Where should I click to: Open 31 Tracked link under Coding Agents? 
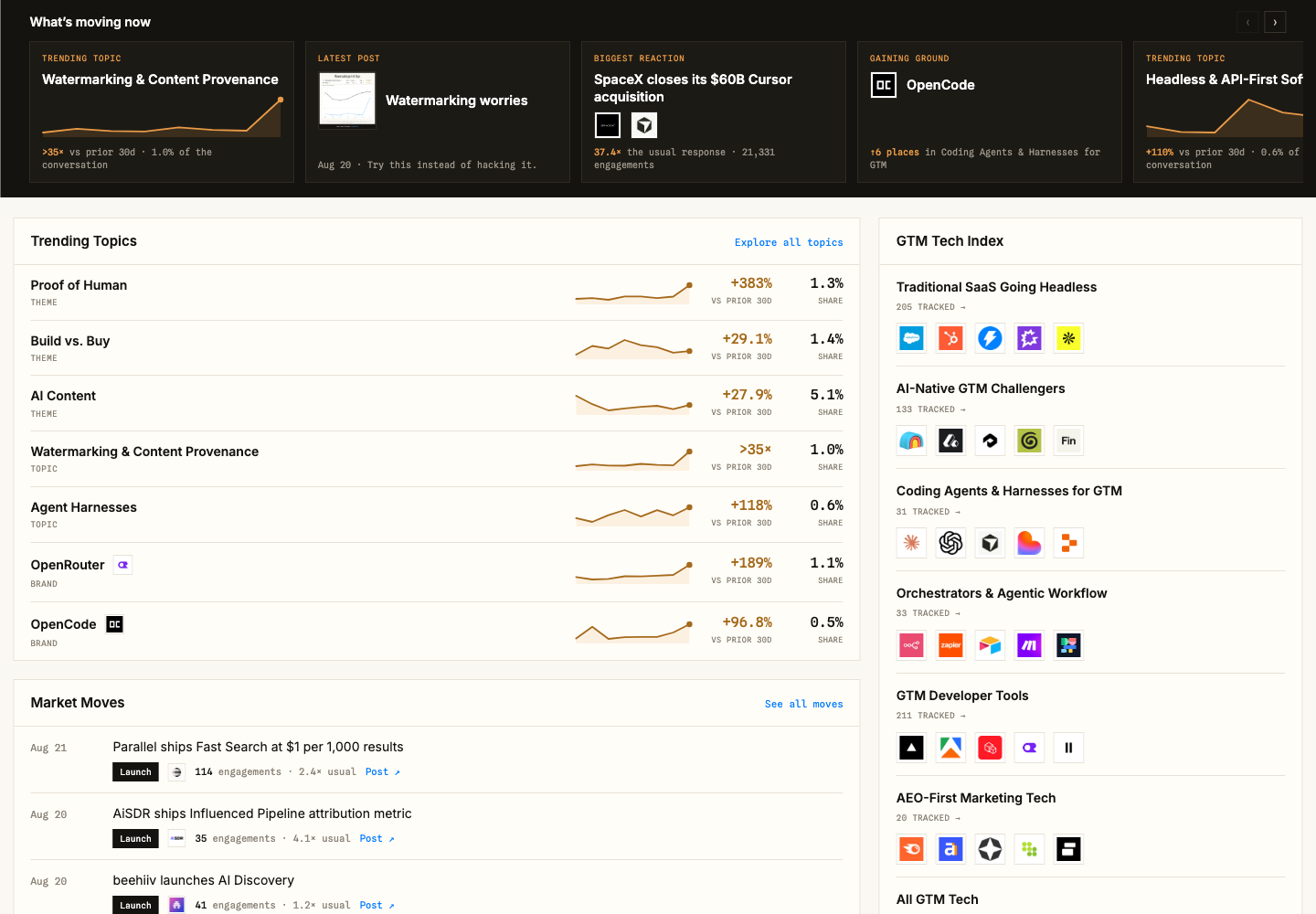pos(928,512)
